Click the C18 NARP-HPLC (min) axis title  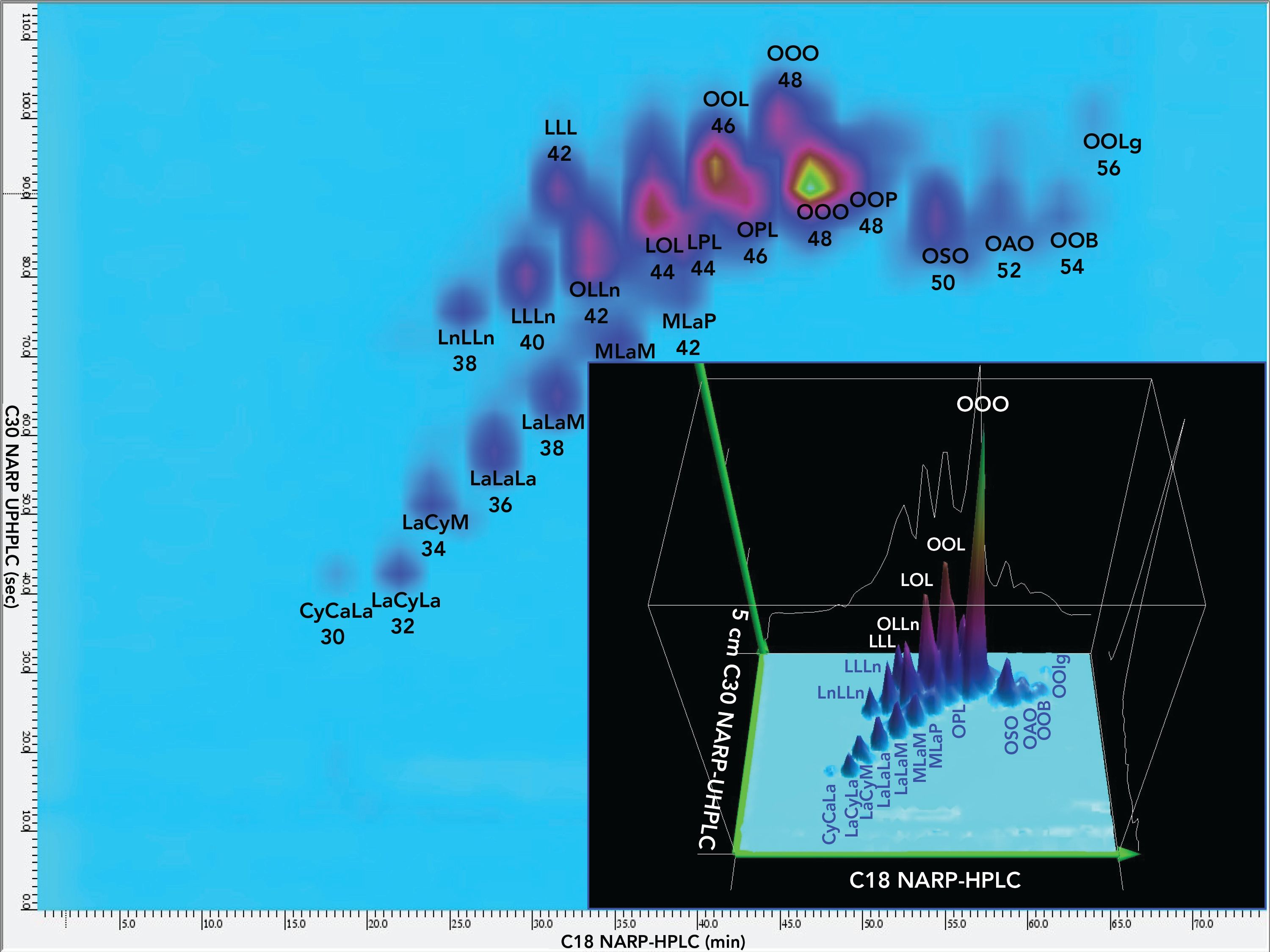[x=653, y=942]
